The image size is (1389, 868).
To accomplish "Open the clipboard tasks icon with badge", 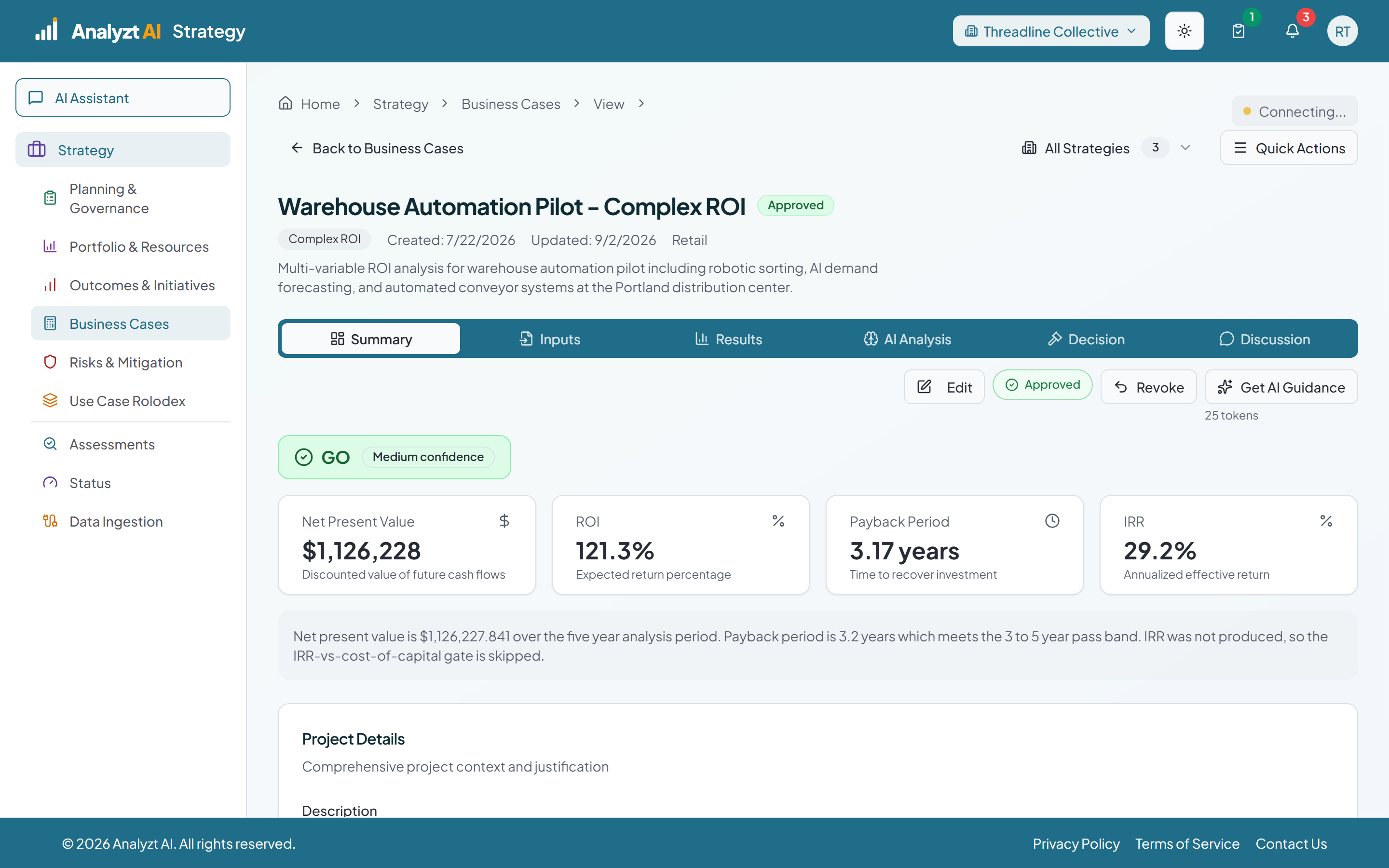I will (1239, 31).
